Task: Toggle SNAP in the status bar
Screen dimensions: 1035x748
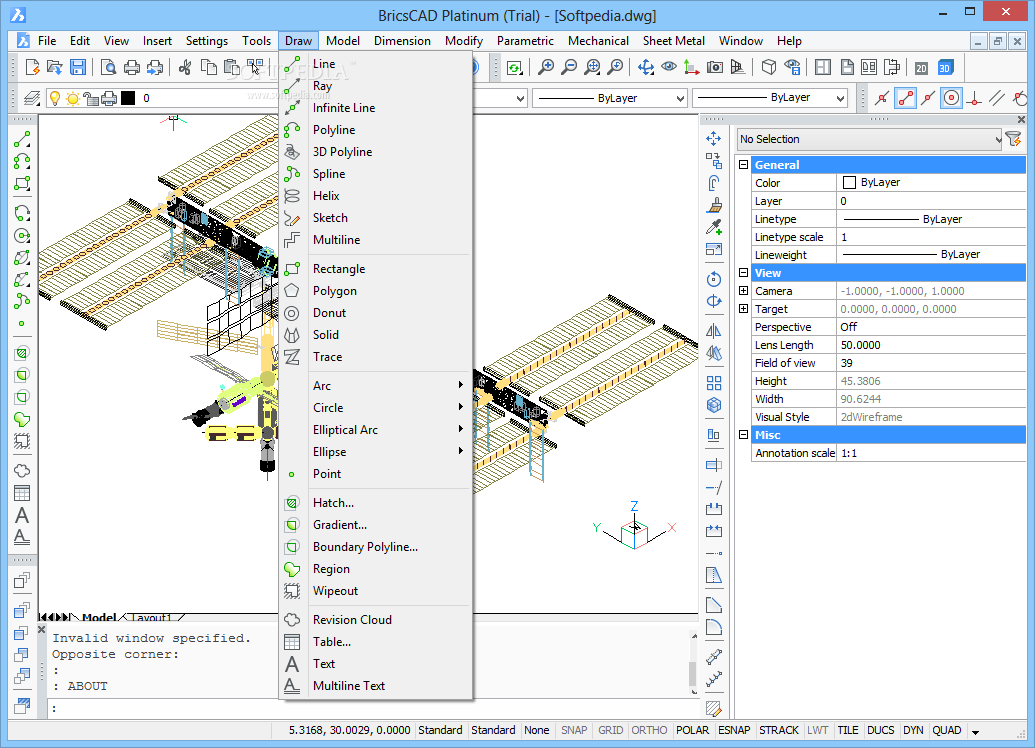Action: [x=574, y=730]
